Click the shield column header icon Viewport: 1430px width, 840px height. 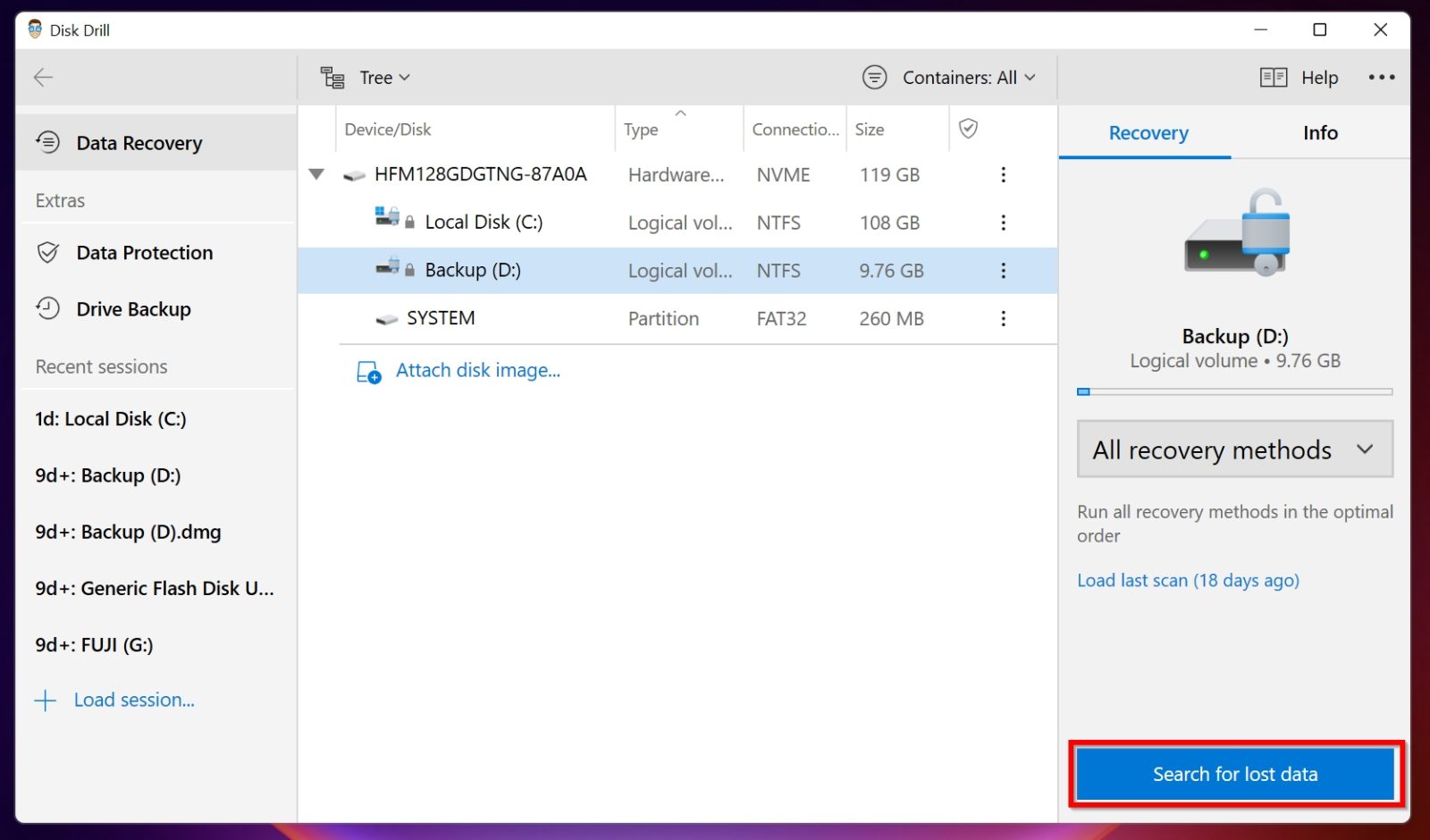[x=969, y=129]
